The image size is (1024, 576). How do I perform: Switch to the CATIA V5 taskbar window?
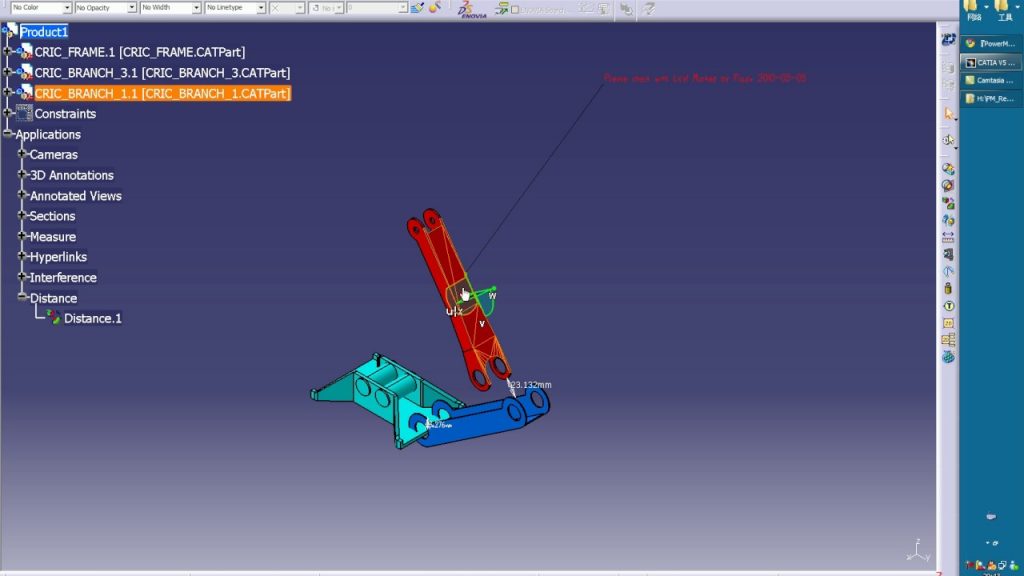tap(993, 62)
